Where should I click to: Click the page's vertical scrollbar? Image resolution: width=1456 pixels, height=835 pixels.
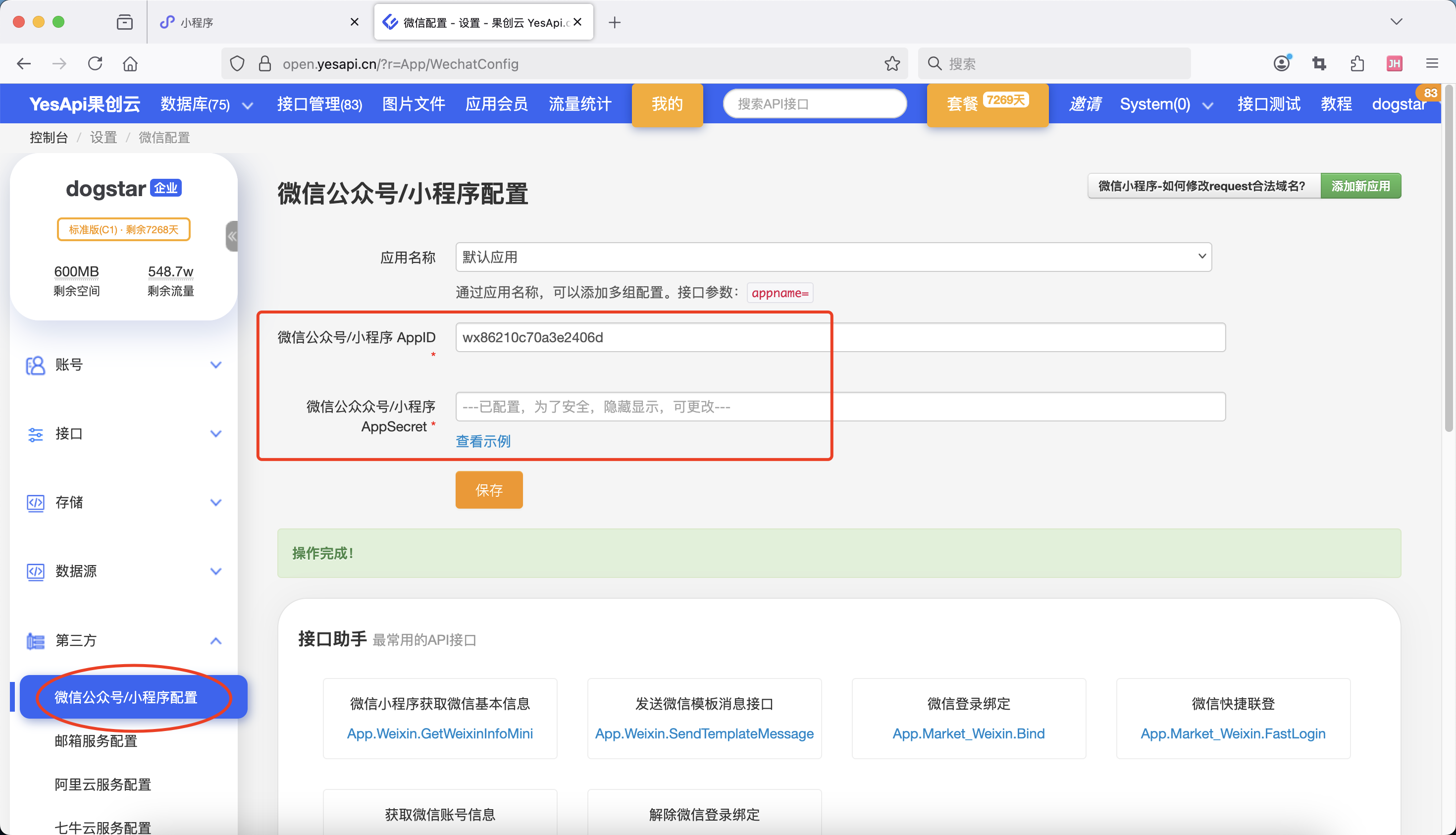coord(1449,258)
